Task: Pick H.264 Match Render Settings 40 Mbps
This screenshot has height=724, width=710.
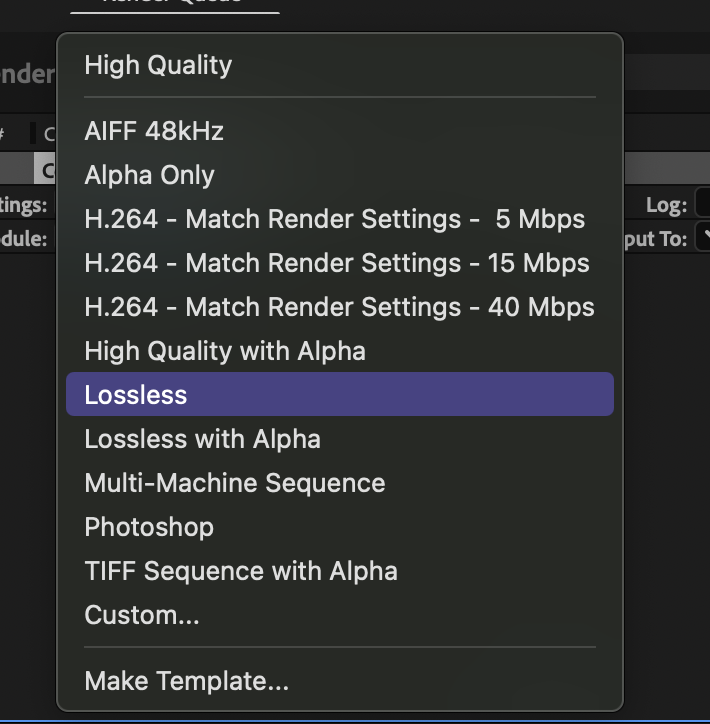Action: [340, 307]
